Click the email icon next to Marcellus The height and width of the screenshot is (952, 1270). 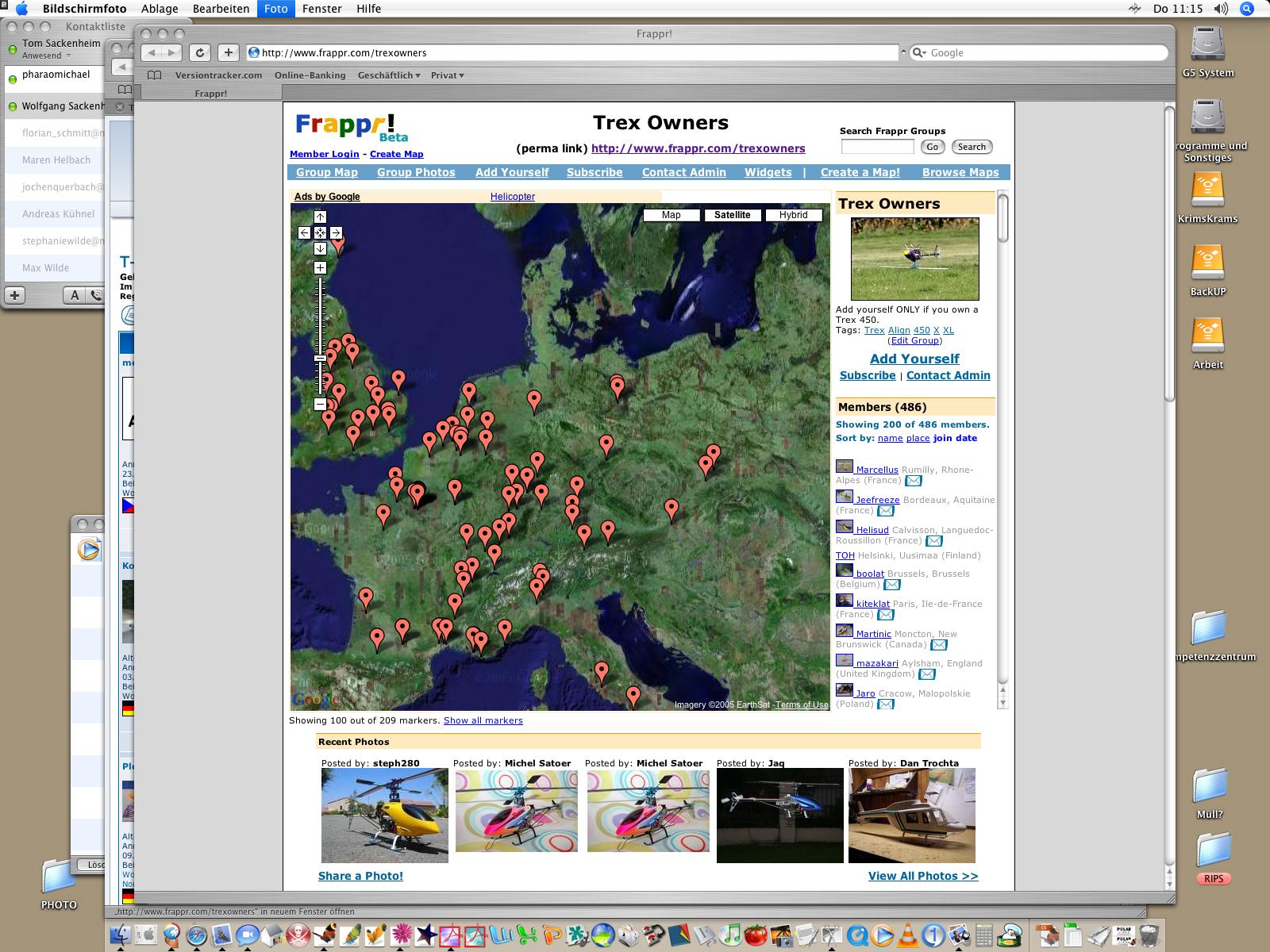(914, 481)
